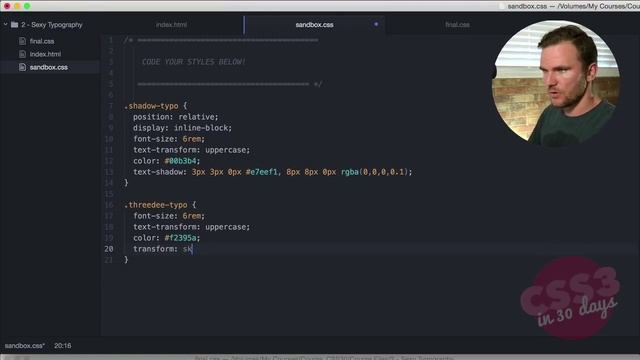Switch to the index.html tab
This screenshot has width=640, height=360.
171,24
